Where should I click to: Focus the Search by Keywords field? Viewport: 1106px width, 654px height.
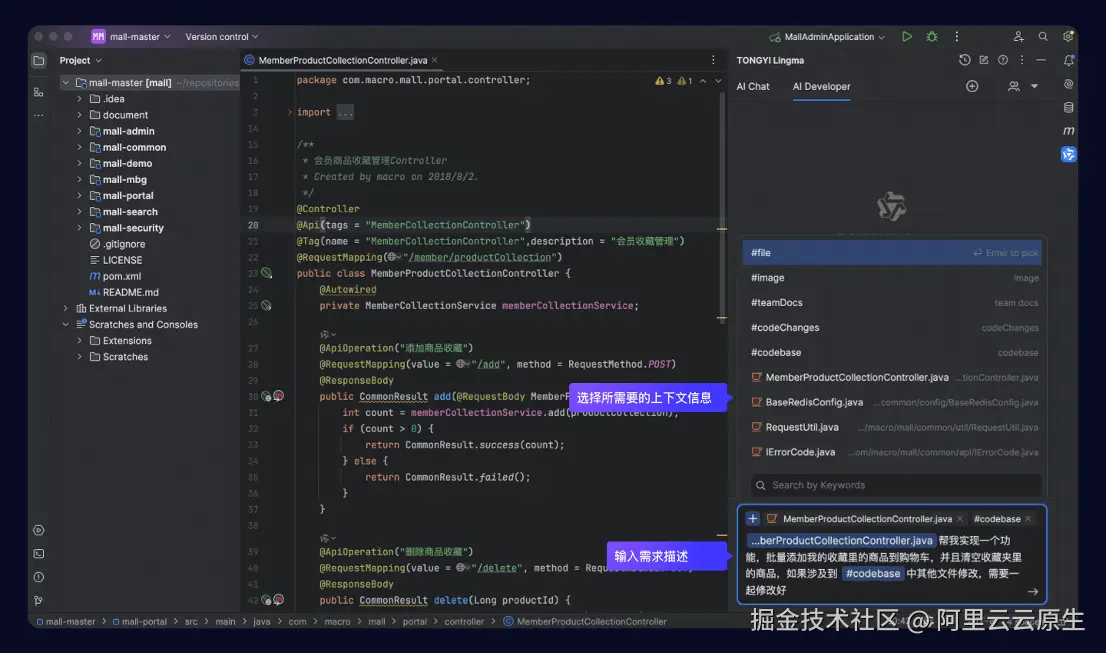pos(896,485)
